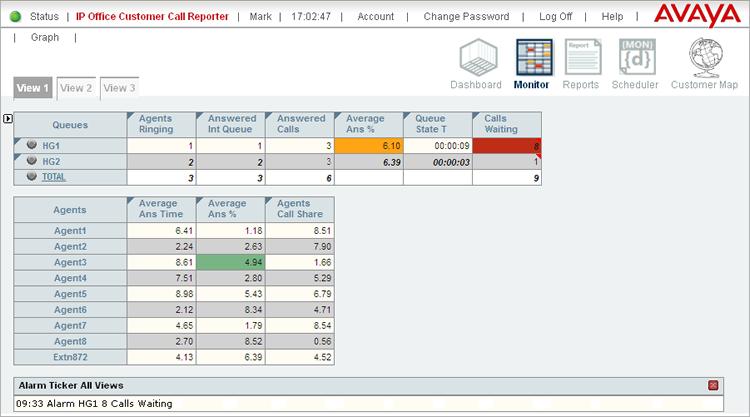Click the Queues table header
Image resolution: width=750 pixels, height=417 pixels.
click(x=70, y=125)
